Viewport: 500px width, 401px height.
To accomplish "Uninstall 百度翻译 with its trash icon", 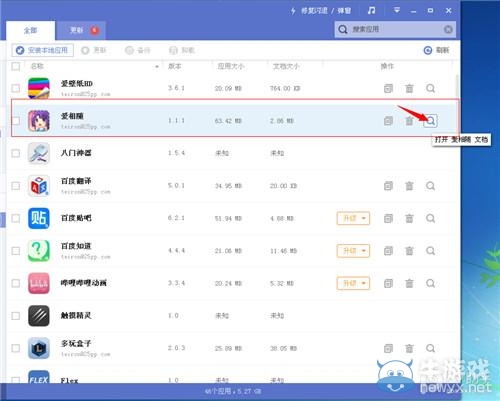I will [409, 186].
